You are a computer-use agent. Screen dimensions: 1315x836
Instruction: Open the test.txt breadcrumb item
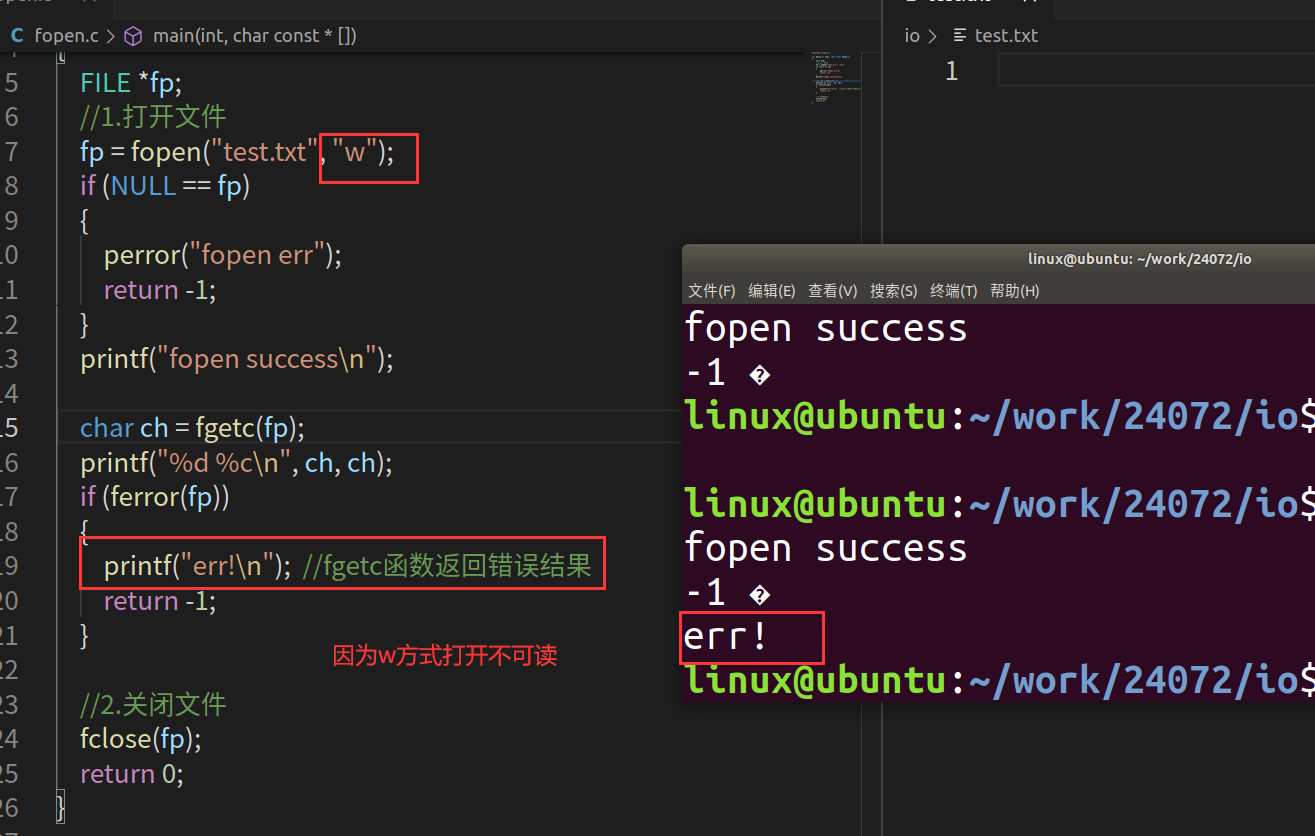(1006, 36)
